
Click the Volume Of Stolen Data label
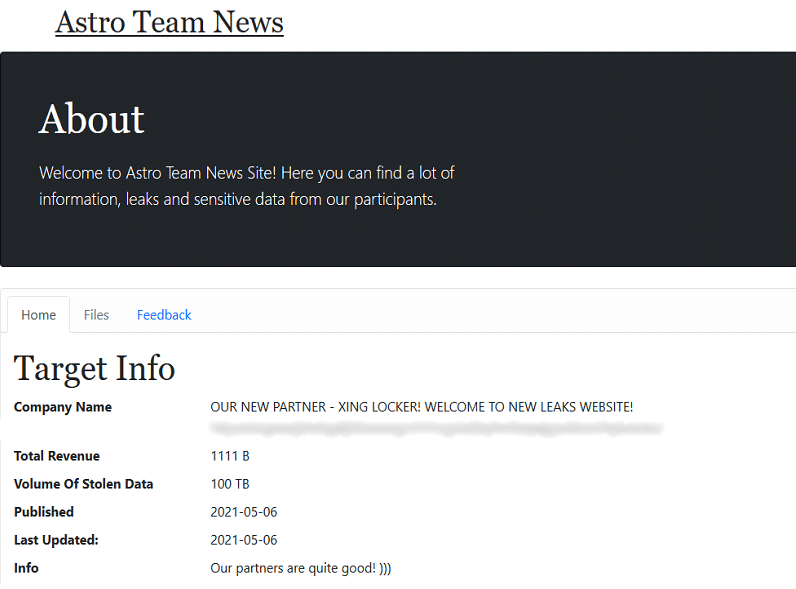coord(83,484)
